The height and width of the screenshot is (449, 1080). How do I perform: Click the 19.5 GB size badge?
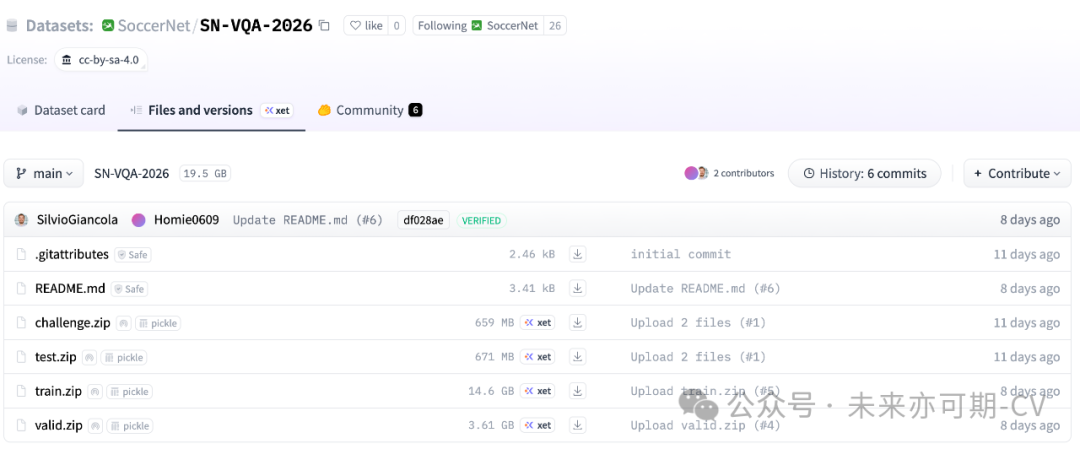pyautogui.click(x=205, y=174)
